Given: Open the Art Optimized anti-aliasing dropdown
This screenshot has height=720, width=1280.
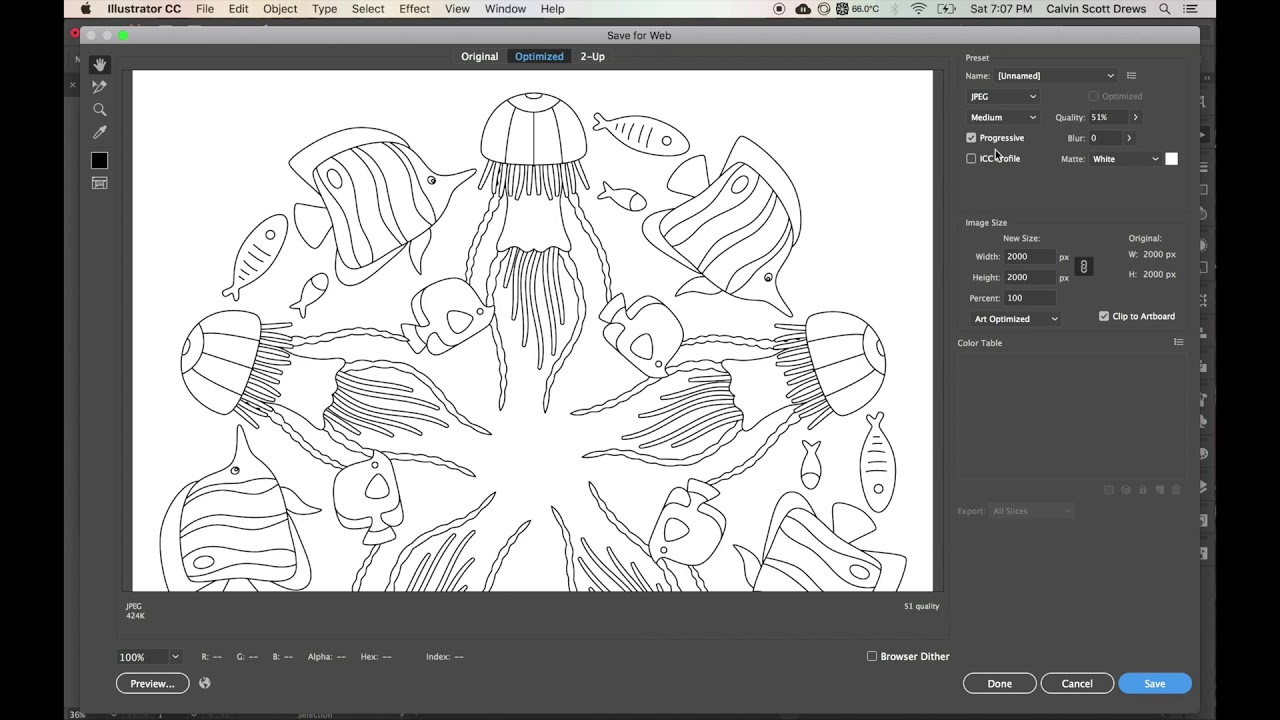Looking at the screenshot, I should [1015, 319].
